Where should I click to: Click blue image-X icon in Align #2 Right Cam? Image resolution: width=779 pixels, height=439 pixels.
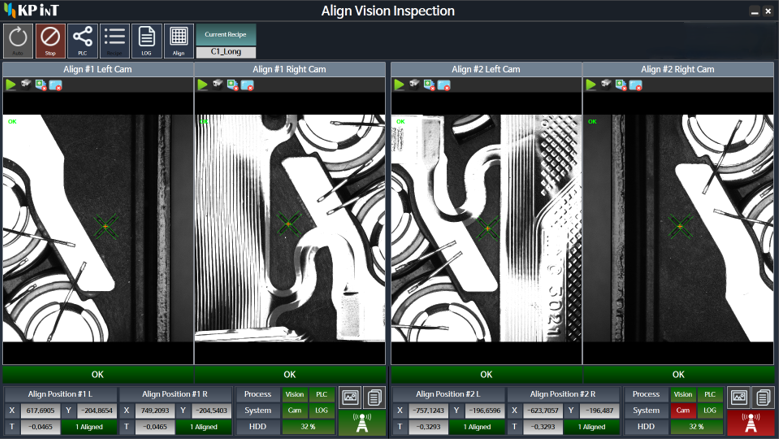[636, 85]
